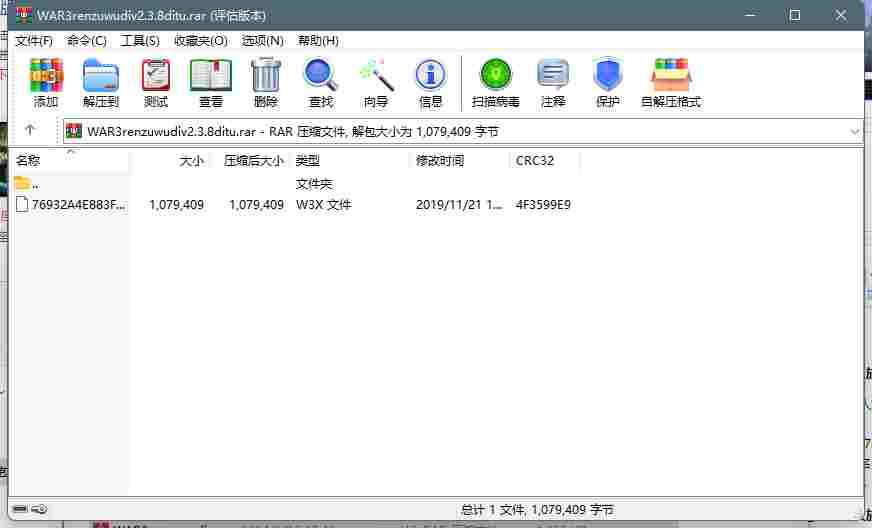Click the 76932A4E883F file icon

[22, 204]
